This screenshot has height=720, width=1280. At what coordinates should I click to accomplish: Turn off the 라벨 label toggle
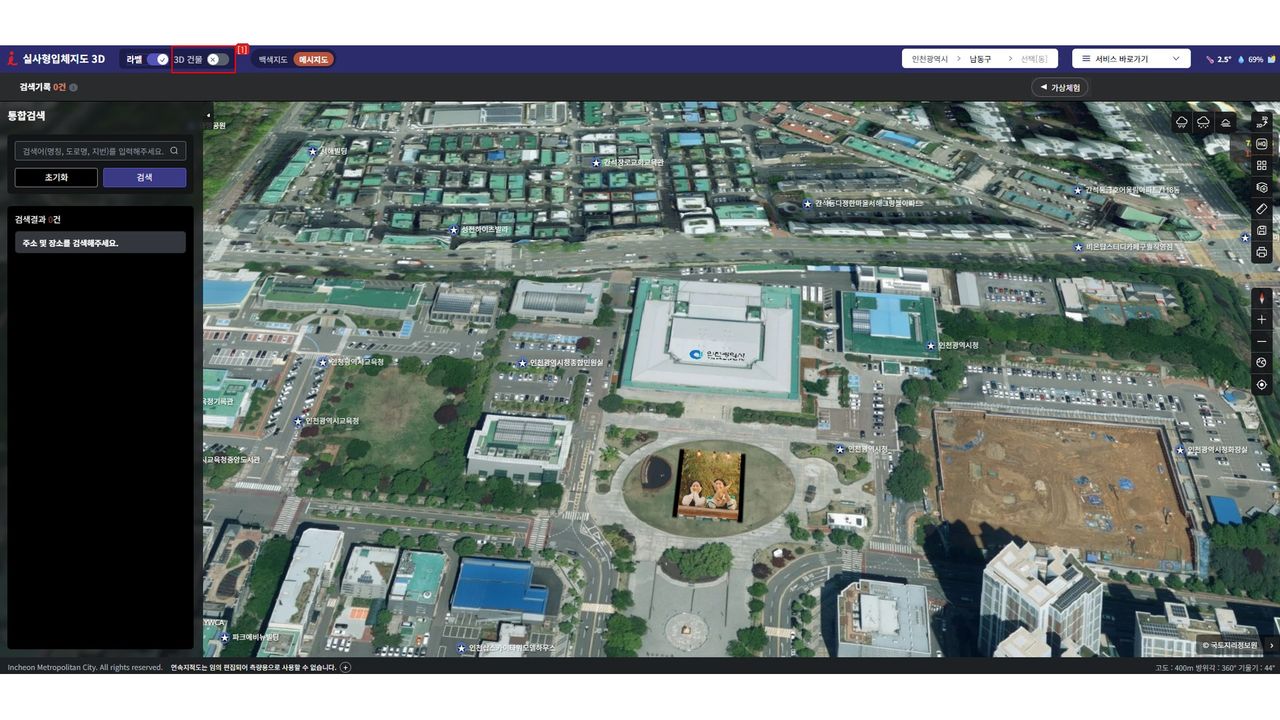(157, 60)
